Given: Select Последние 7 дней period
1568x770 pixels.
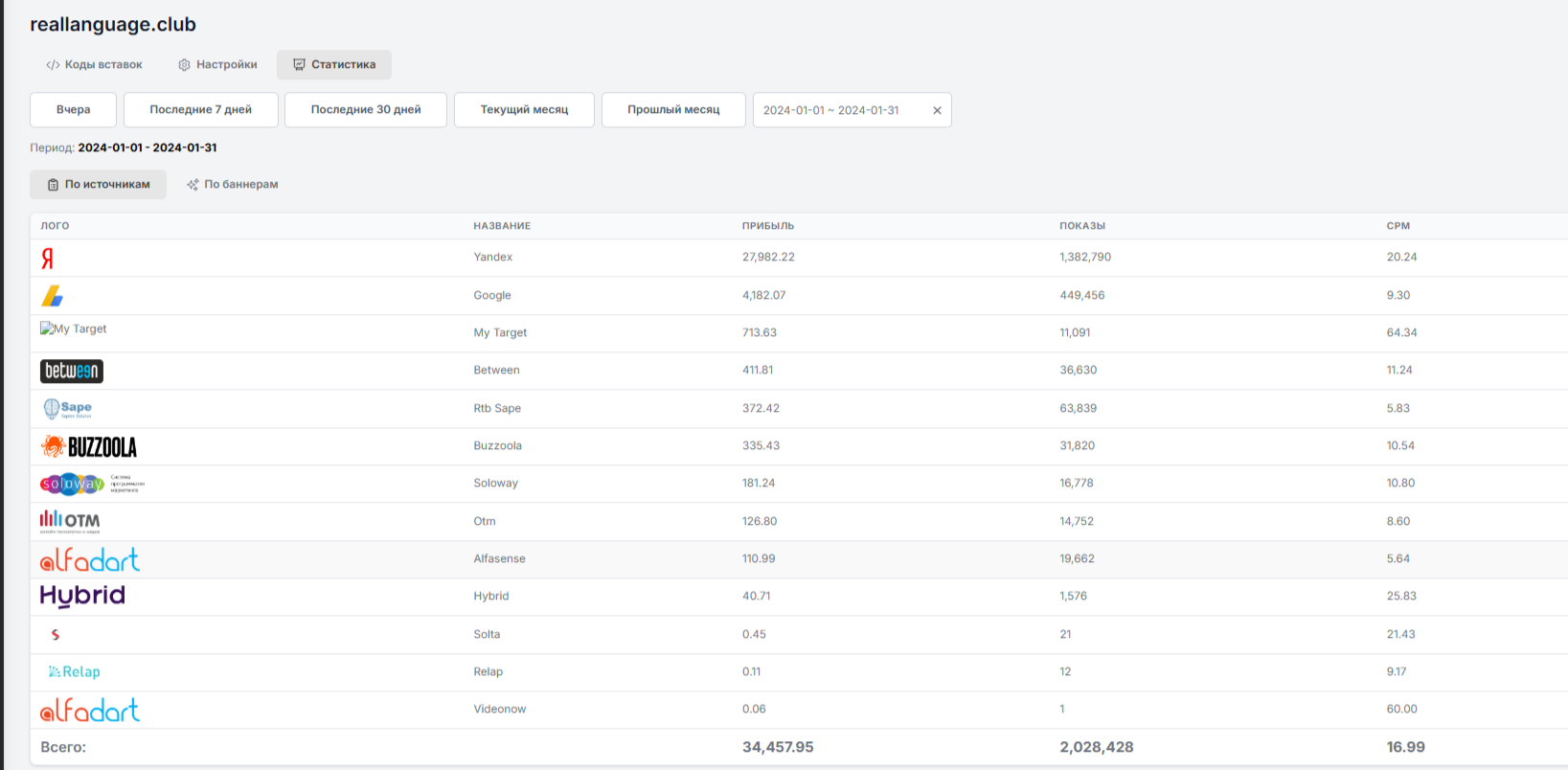Looking at the screenshot, I should [200, 110].
